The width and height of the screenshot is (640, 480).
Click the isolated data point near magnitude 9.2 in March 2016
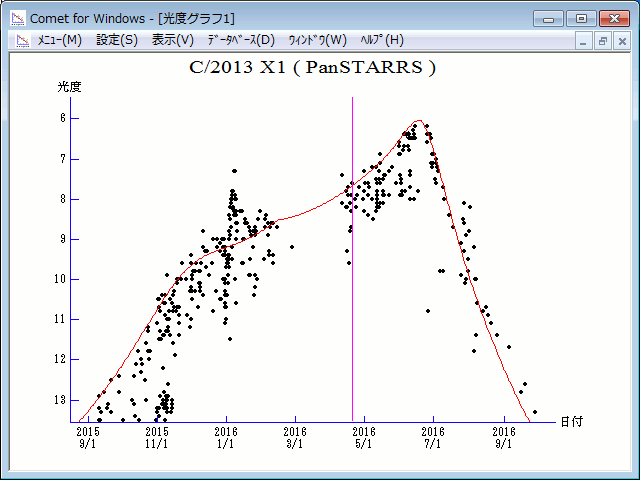tap(292, 247)
